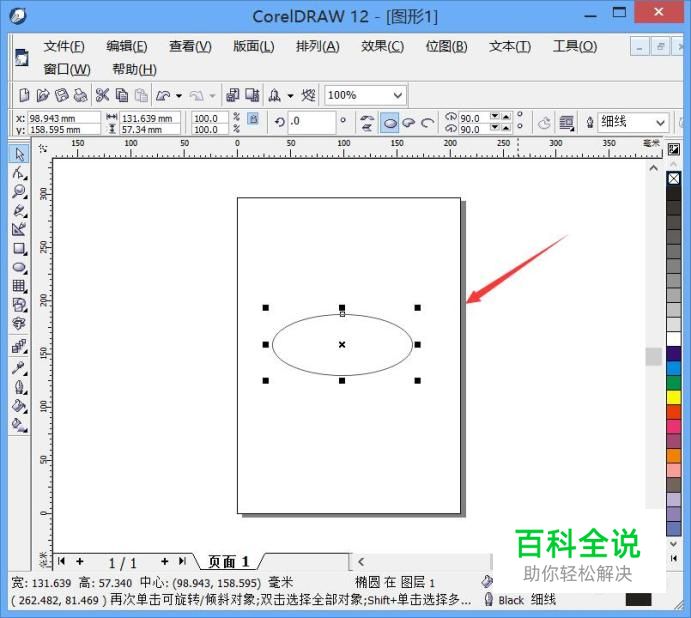Copy the selection to clipboard
This screenshot has width=691, height=618.
(x=122, y=95)
